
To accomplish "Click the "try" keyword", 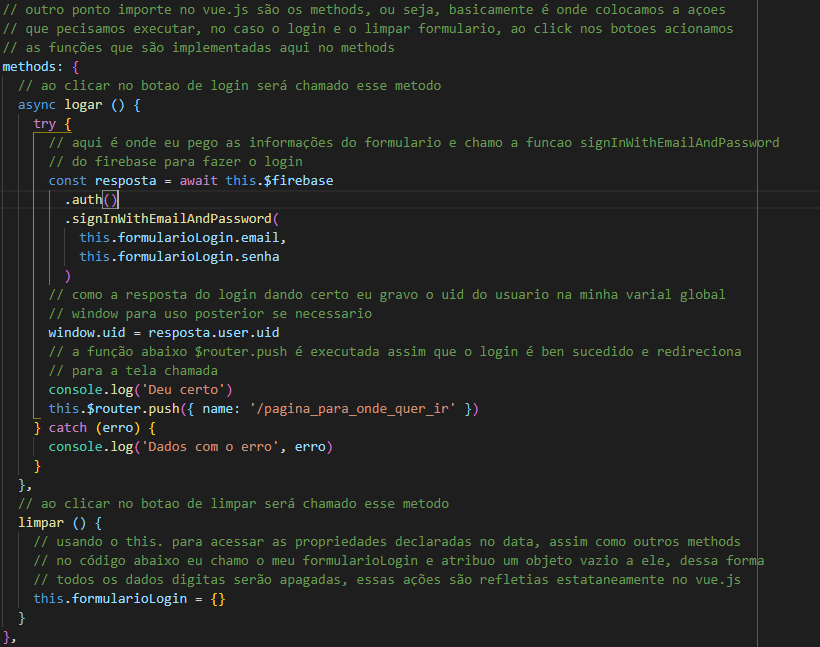I will point(45,124).
